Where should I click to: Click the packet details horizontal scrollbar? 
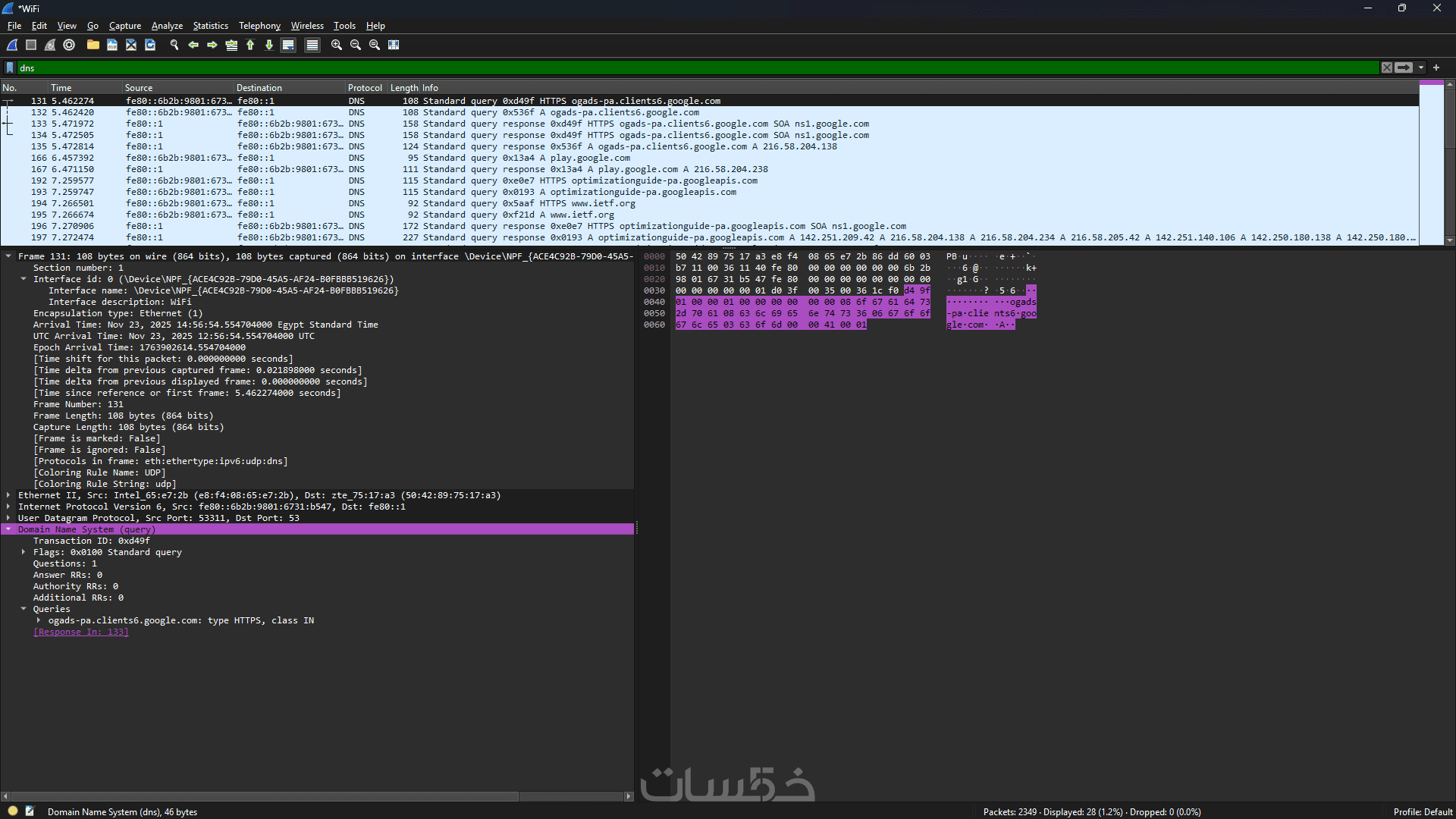(x=262, y=796)
